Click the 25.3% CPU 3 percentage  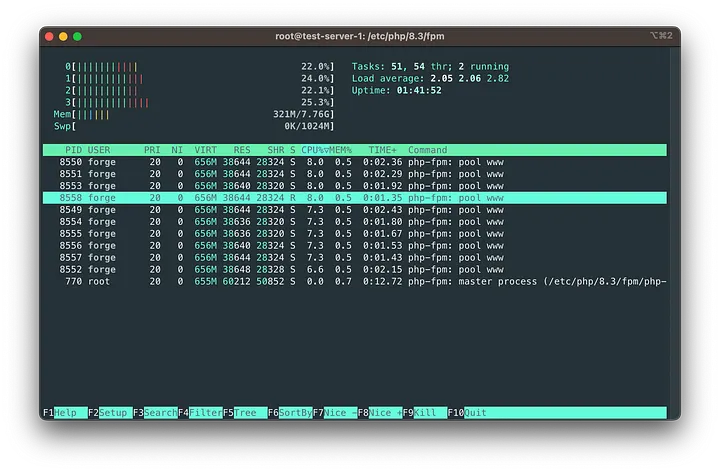(315, 102)
